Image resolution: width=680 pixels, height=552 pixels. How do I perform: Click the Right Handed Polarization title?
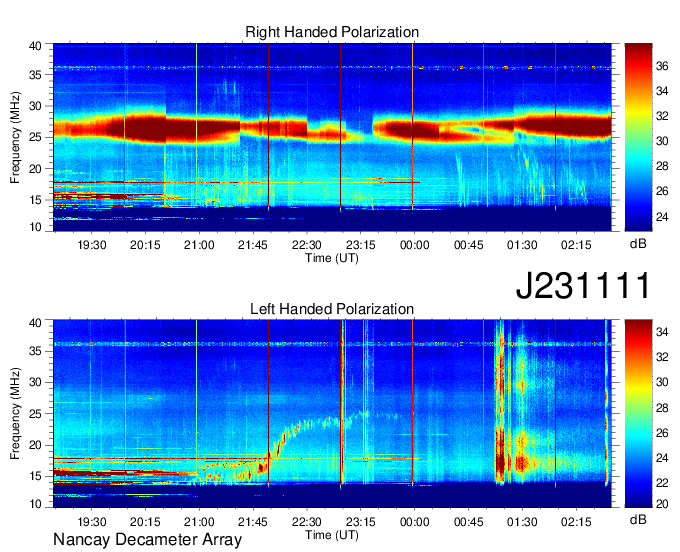[x=332, y=32]
